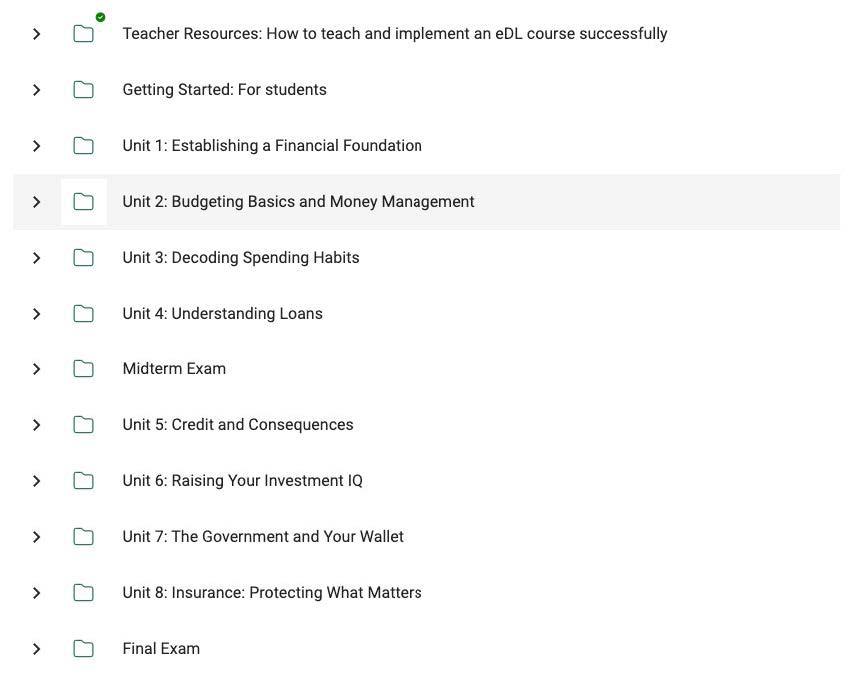
Task: Open Unit 2: Budgeting Basics and Money Management
Action: 298,202
